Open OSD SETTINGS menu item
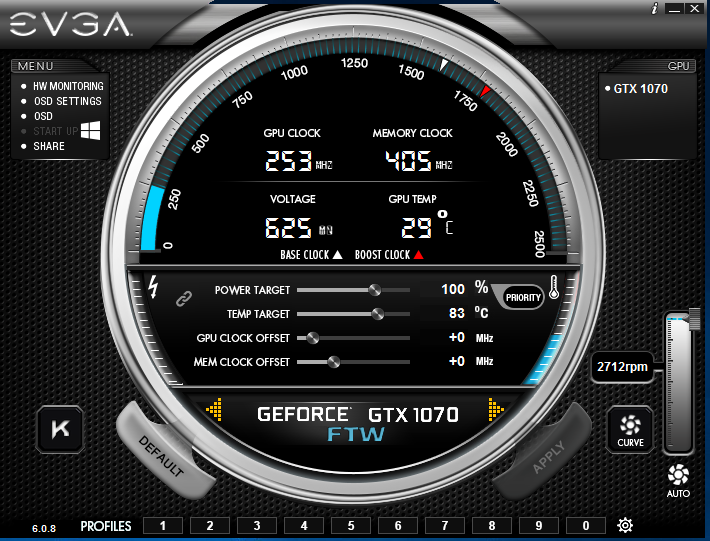Screen dimensions: 710x541 [67, 101]
